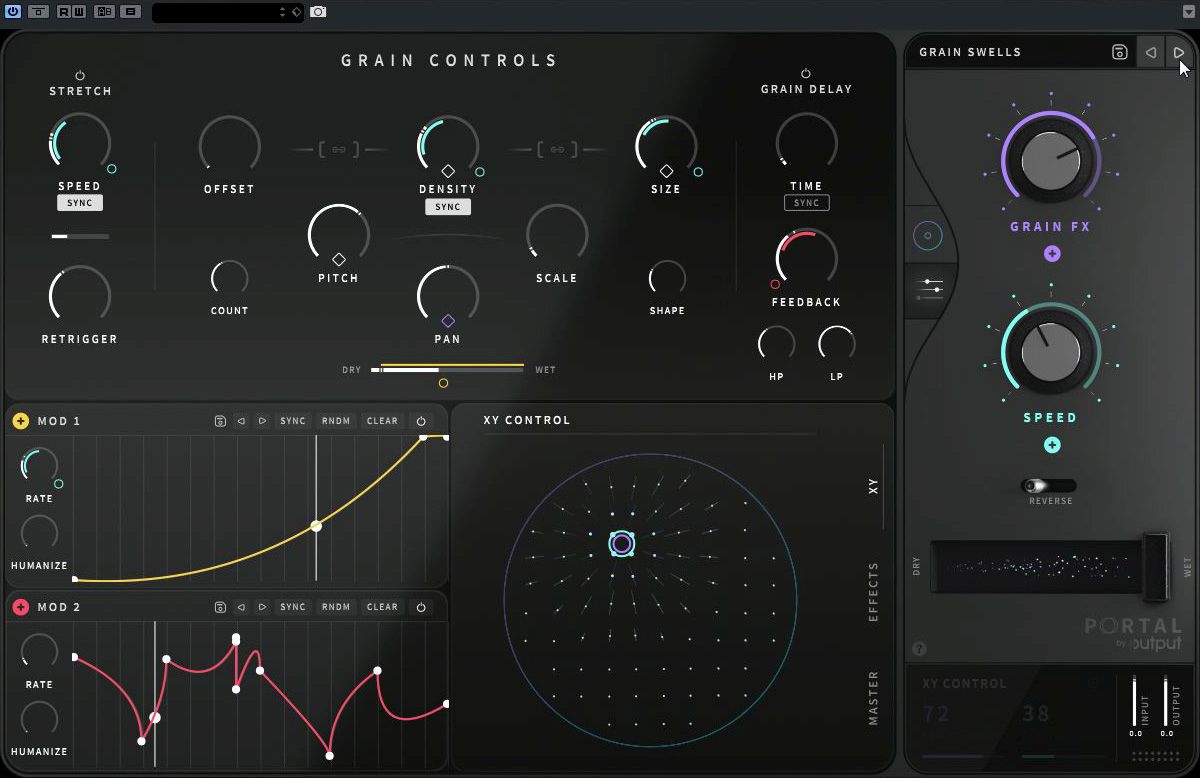Select the XY tab

tap(873, 487)
